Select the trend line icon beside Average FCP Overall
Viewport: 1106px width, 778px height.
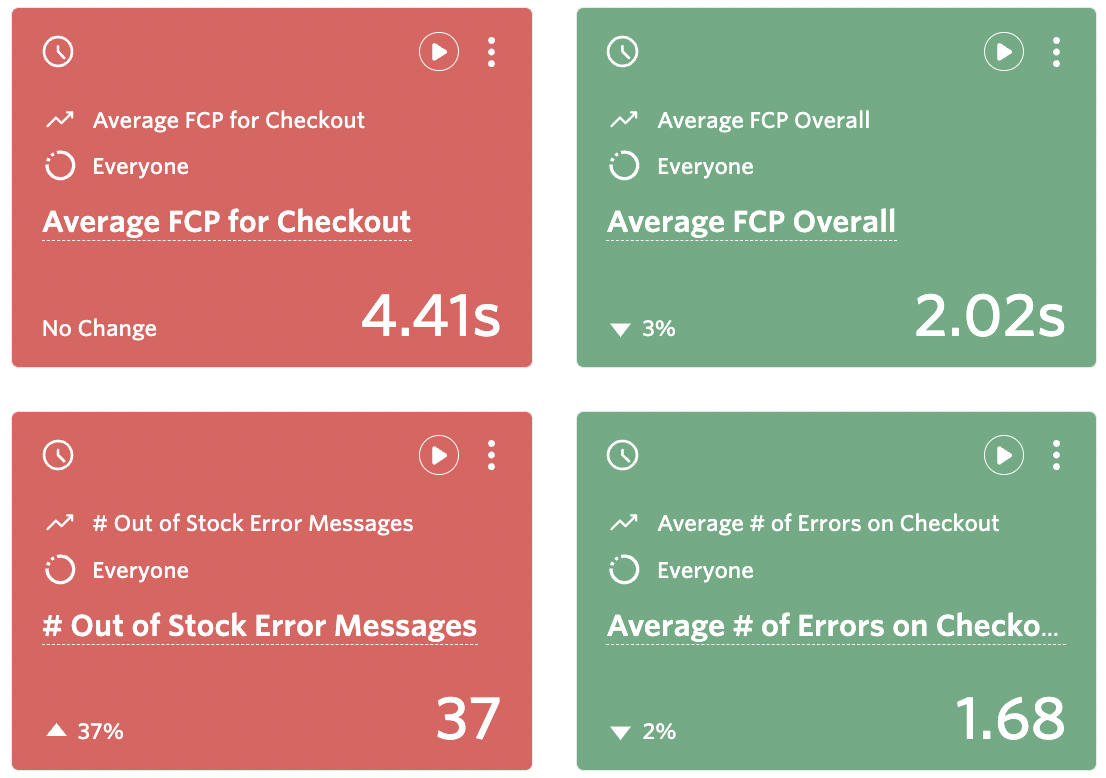click(625, 119)
